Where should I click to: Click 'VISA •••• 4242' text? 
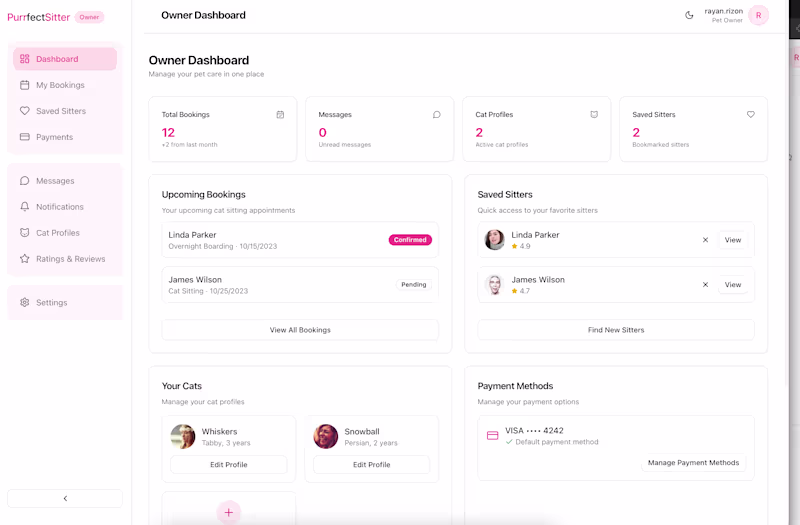[x=534, y=431]
